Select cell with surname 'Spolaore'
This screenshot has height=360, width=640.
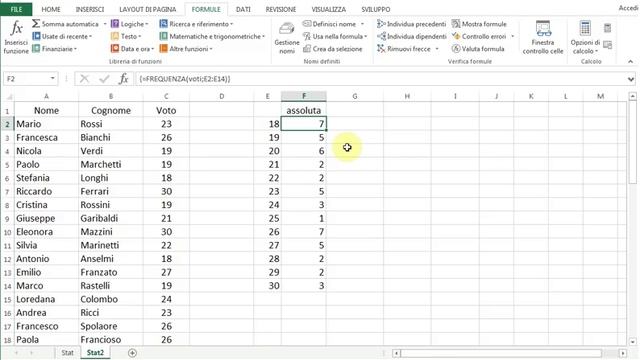tap(111, 326)
